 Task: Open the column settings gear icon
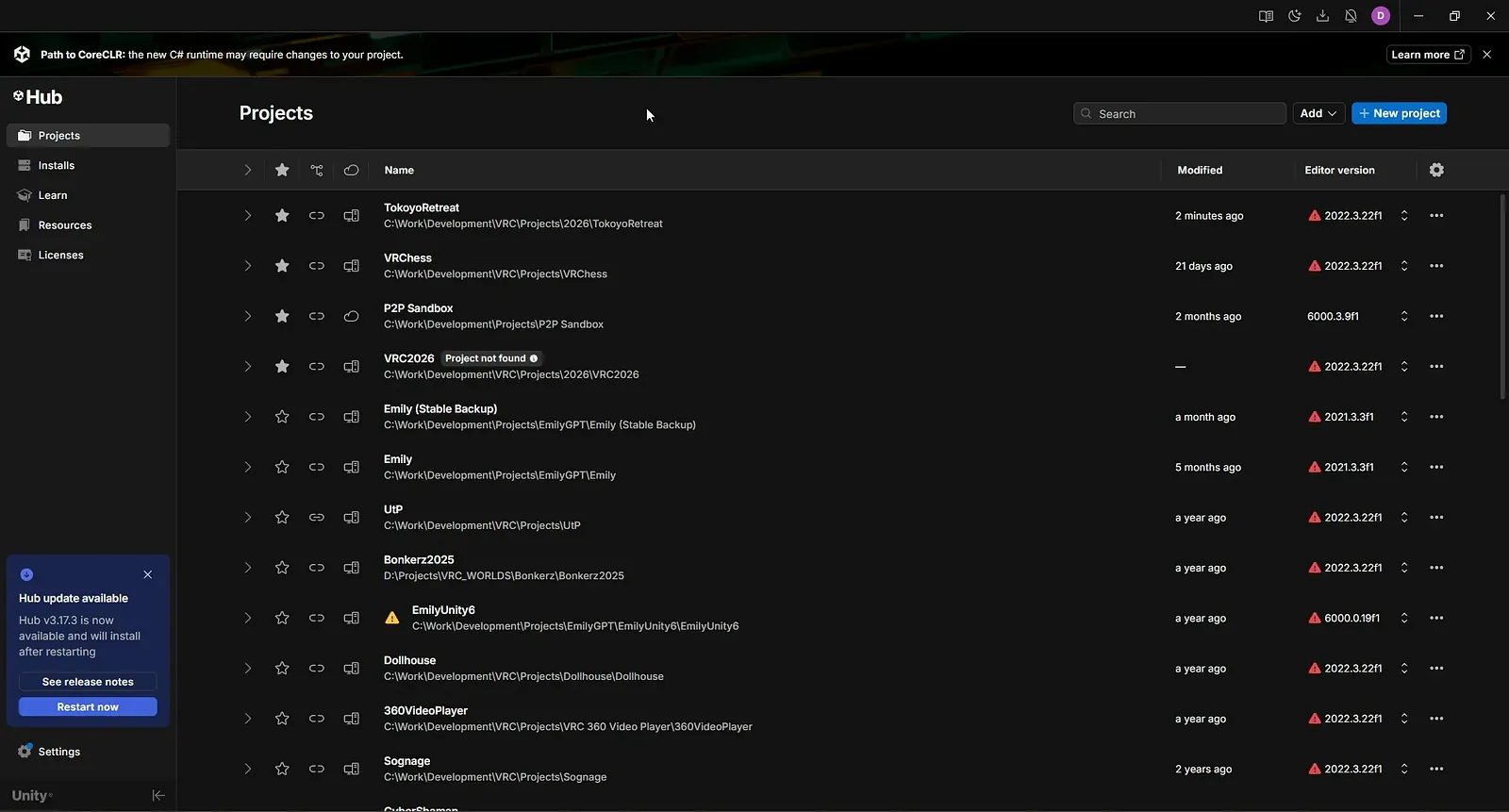coord(1436,170)
